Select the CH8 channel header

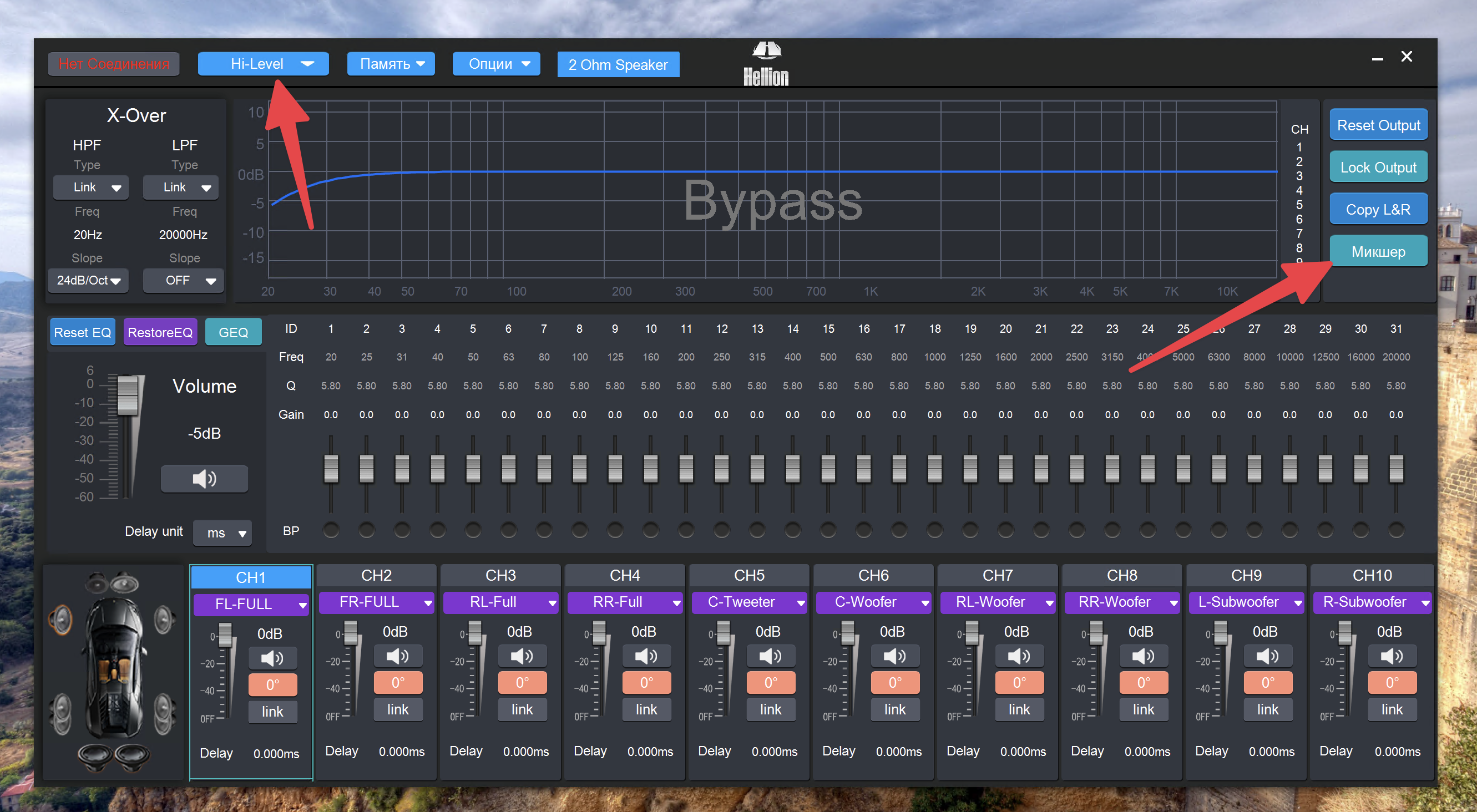[1121, 575]
